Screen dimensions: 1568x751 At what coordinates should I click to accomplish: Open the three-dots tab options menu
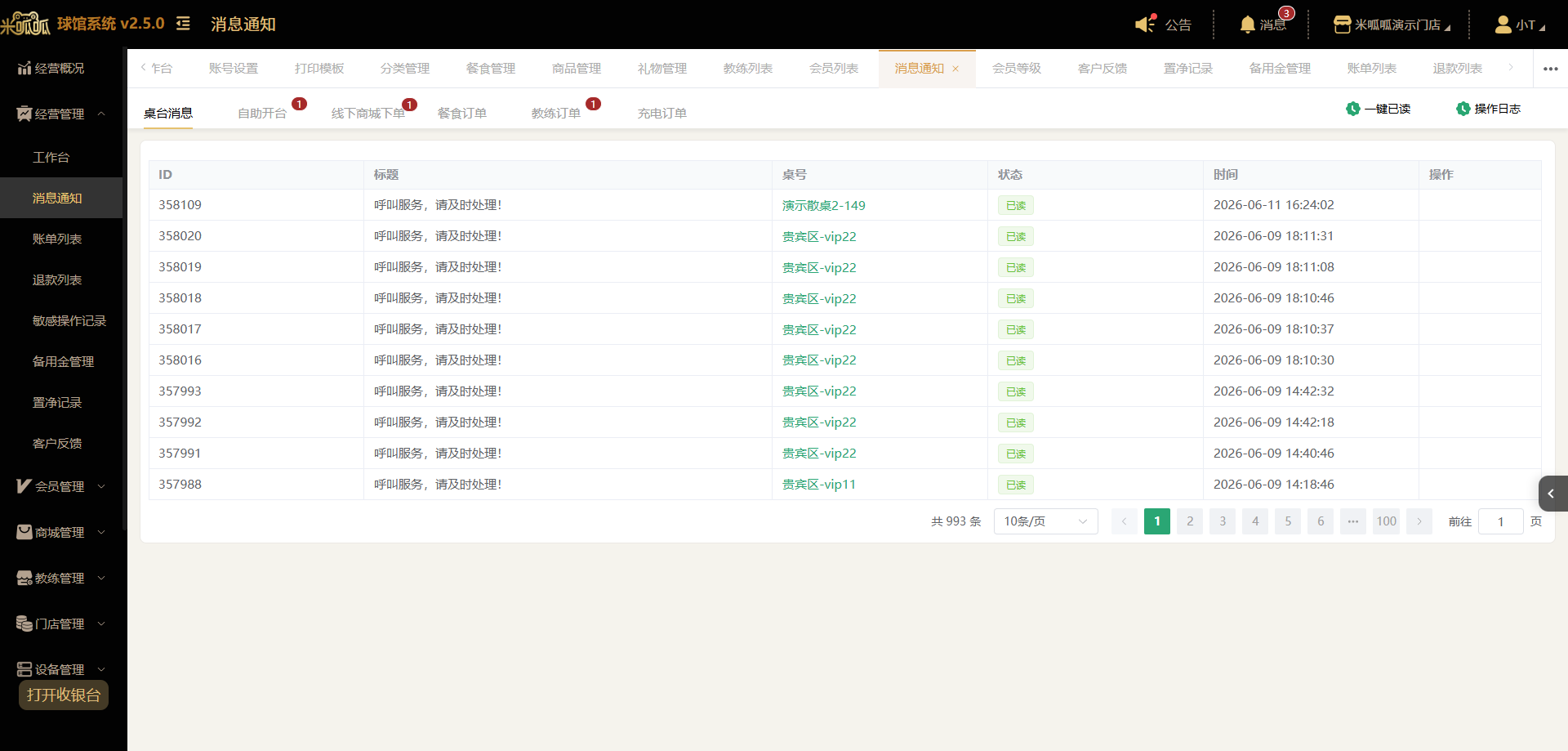point(1551,69)
